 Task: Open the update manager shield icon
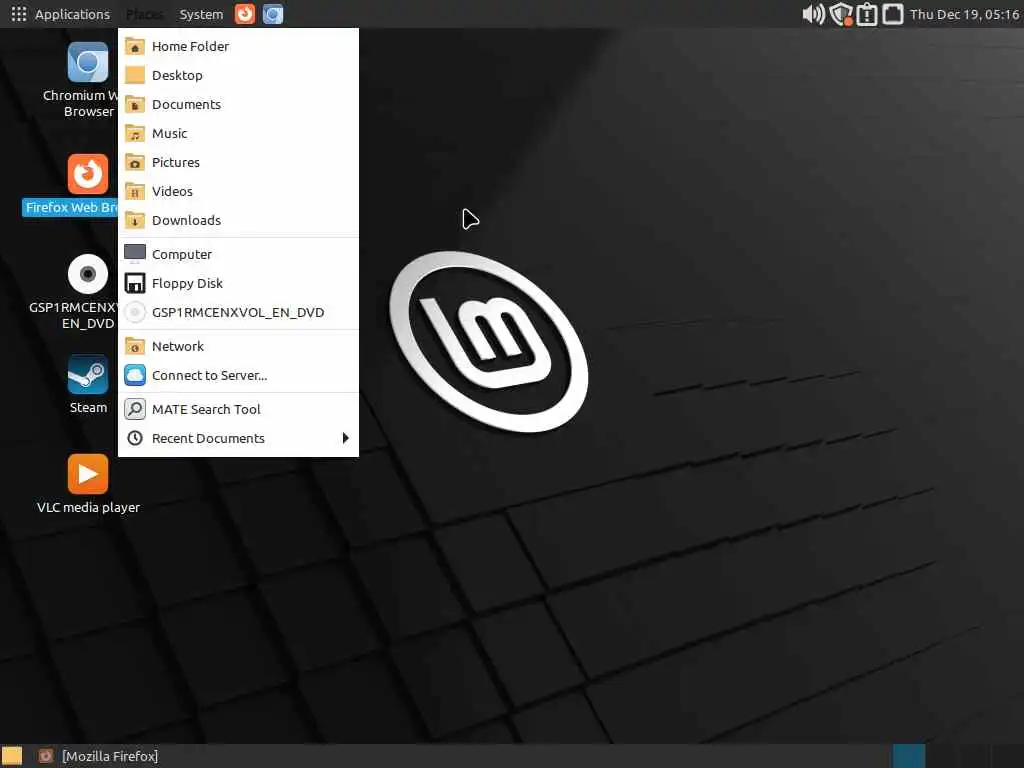click(841, 14)
